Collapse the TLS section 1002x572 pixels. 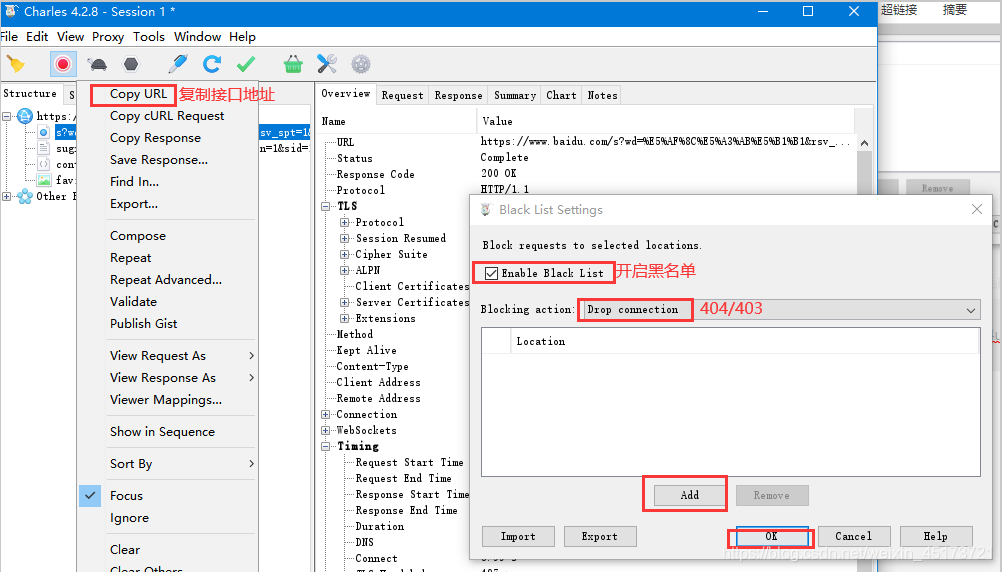pos(325,206)
